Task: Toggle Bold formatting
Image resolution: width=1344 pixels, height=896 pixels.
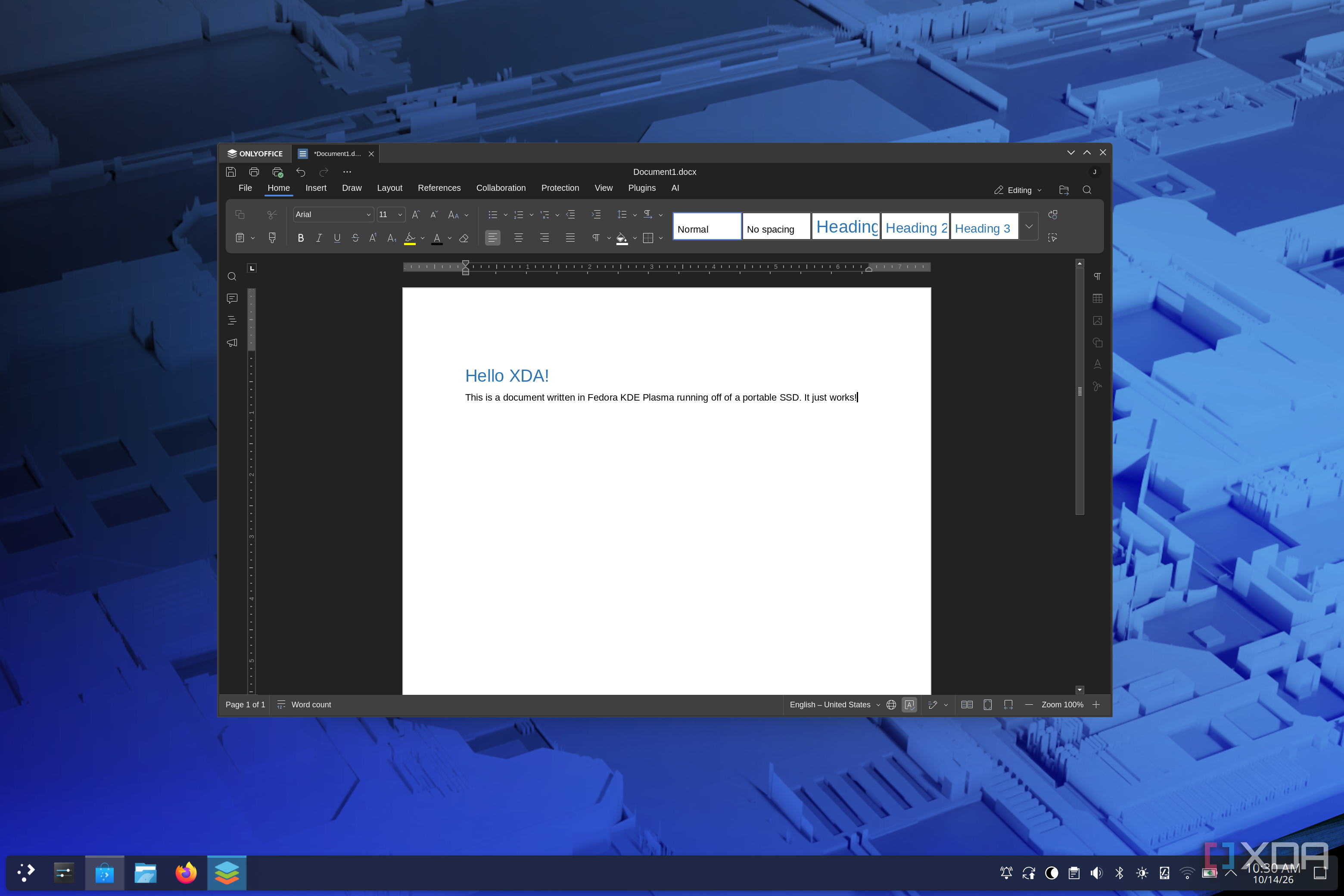Action: coord(301,238)
